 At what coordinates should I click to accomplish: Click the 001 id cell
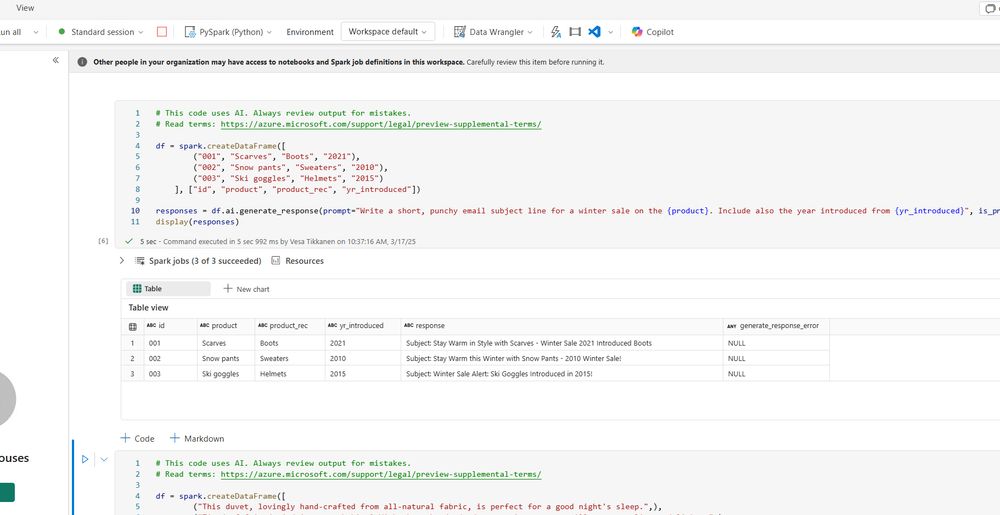coord(170,343)
